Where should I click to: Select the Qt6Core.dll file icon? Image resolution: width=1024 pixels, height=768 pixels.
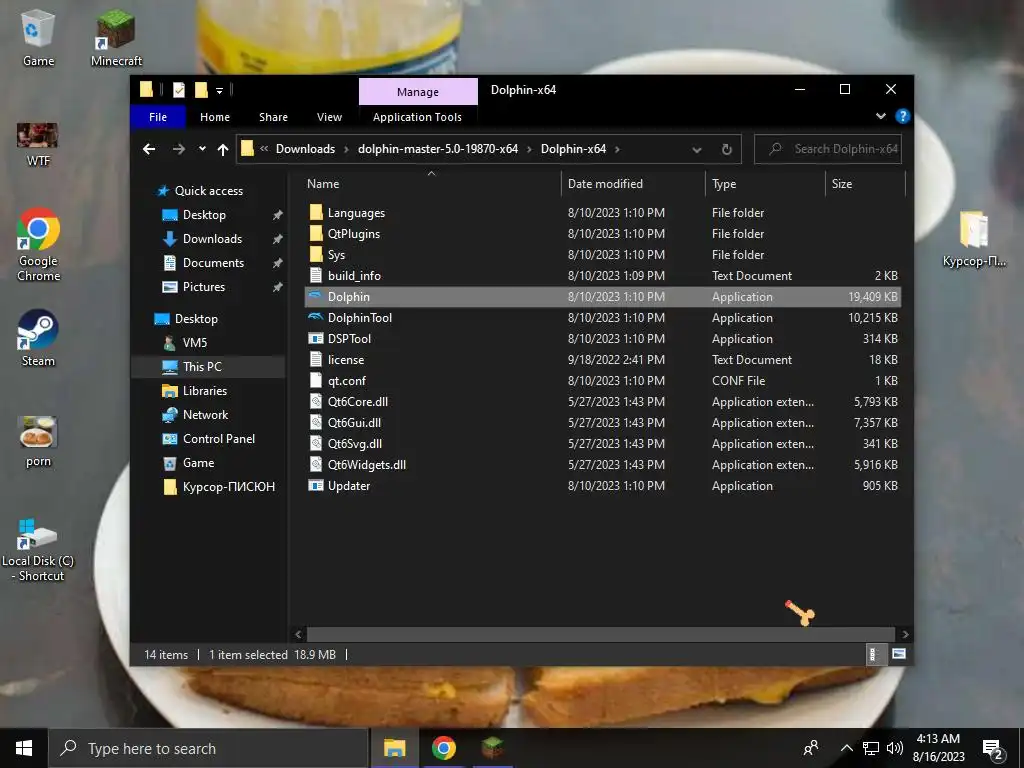click(x=316, y=401)
